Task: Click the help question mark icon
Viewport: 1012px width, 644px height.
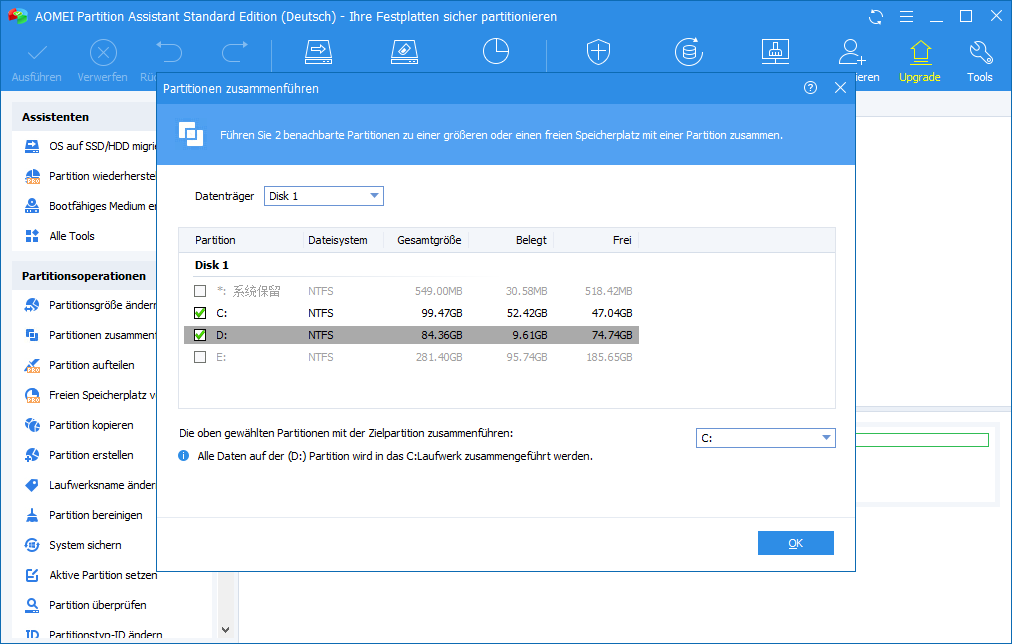Action: click(x=810, y=88)
